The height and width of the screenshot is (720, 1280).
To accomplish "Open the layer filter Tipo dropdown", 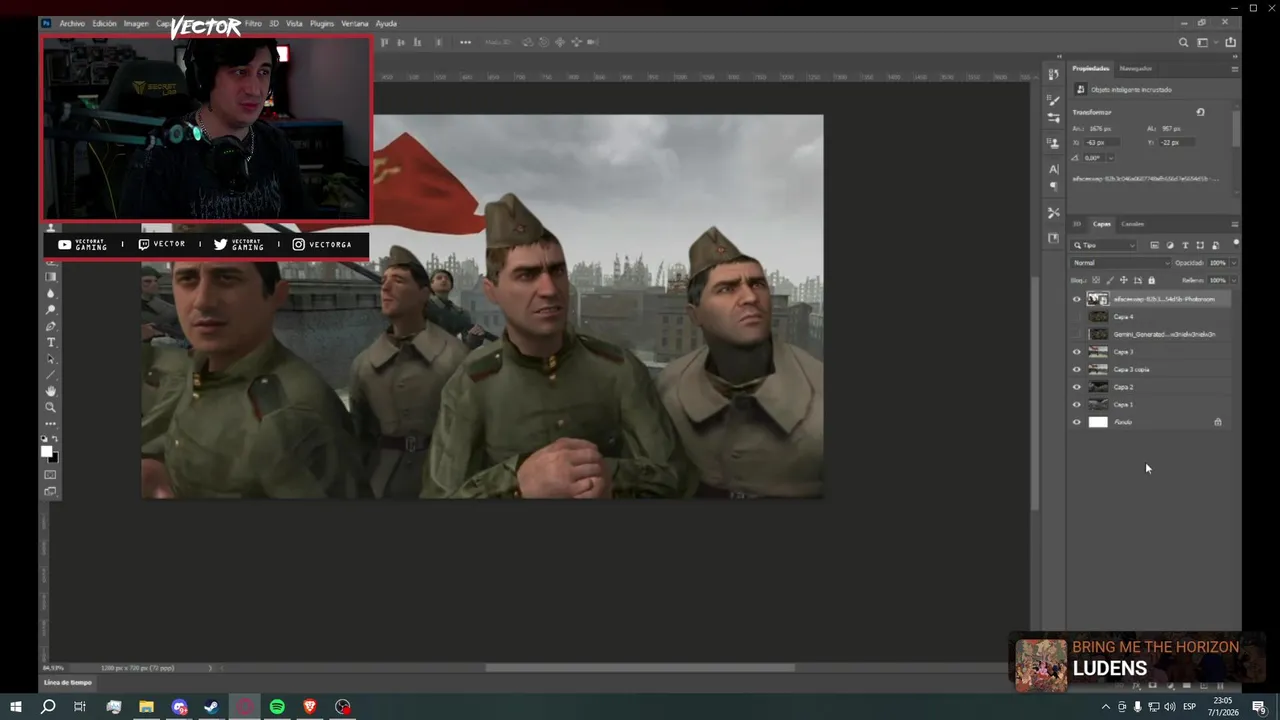I will pos(1105,245).
